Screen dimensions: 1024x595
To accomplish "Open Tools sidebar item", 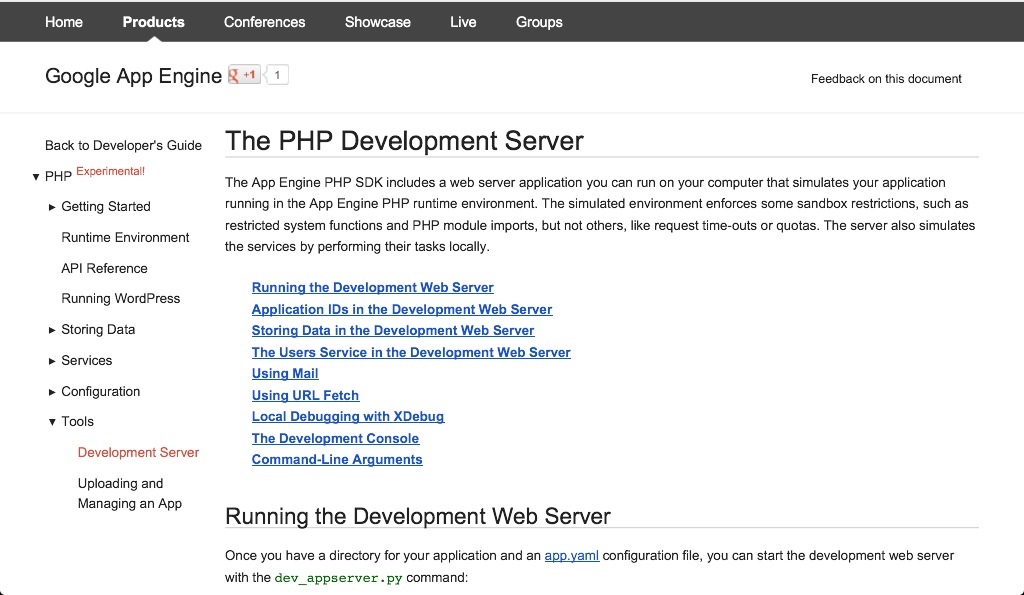I will tap(78, 421).
